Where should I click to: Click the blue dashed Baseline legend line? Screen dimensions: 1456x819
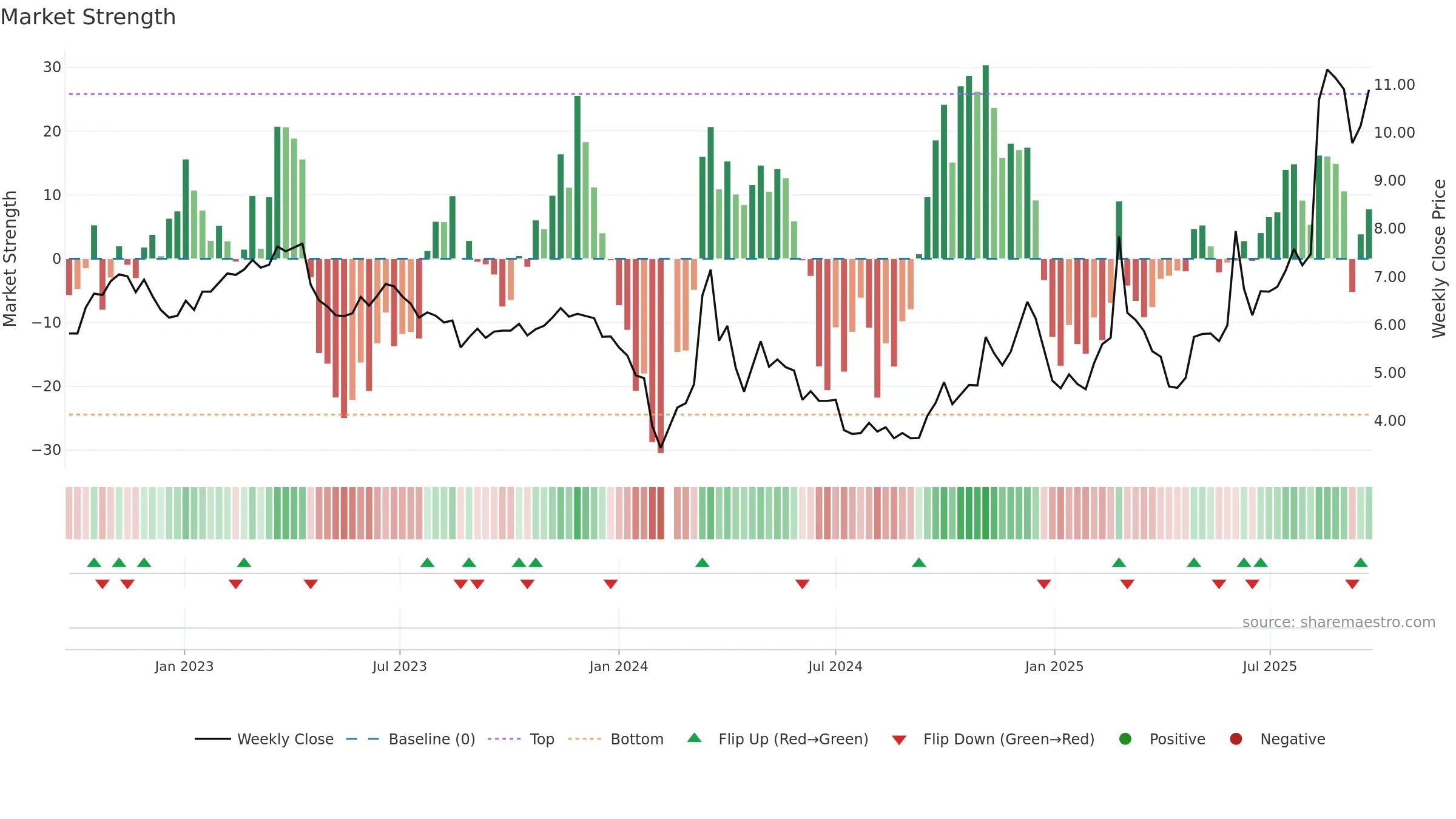[363, 739]
